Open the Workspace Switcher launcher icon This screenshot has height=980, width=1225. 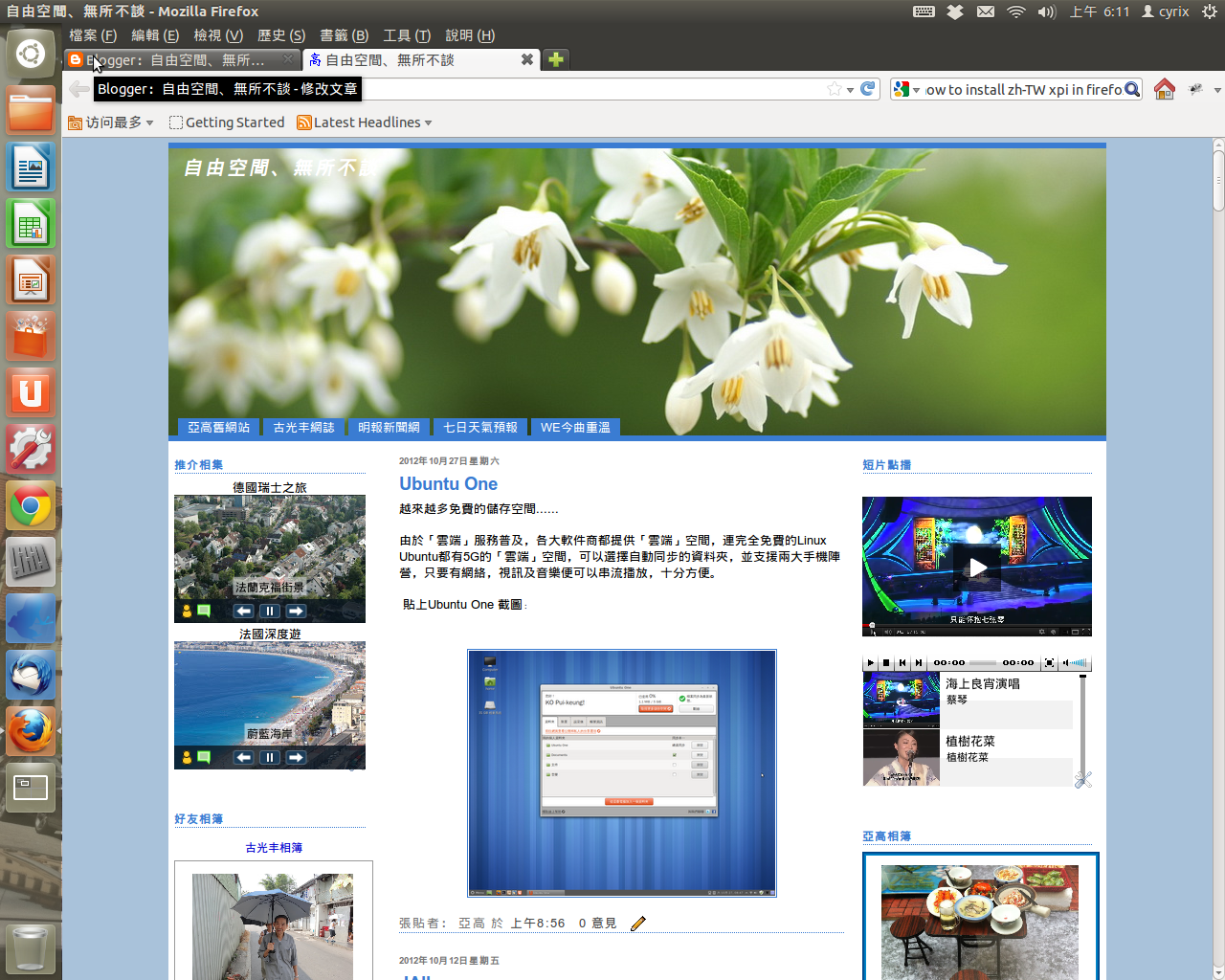[x=31, y=788]
